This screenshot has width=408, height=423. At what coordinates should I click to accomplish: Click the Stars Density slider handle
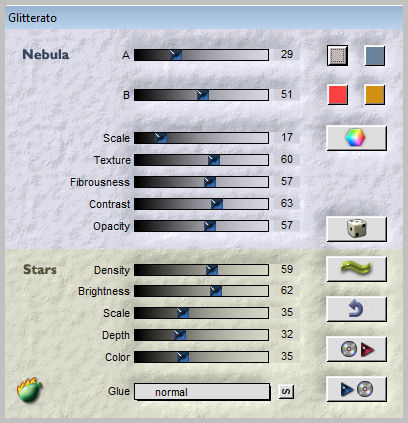[212, 270]
